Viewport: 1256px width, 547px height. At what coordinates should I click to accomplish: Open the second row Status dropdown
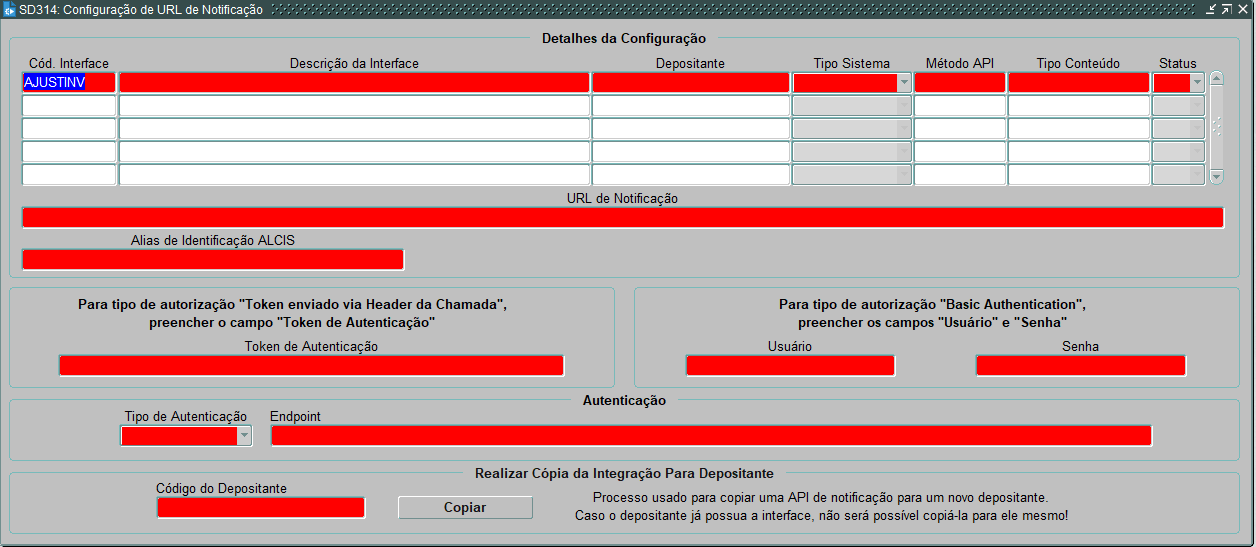click(1197, 106)
